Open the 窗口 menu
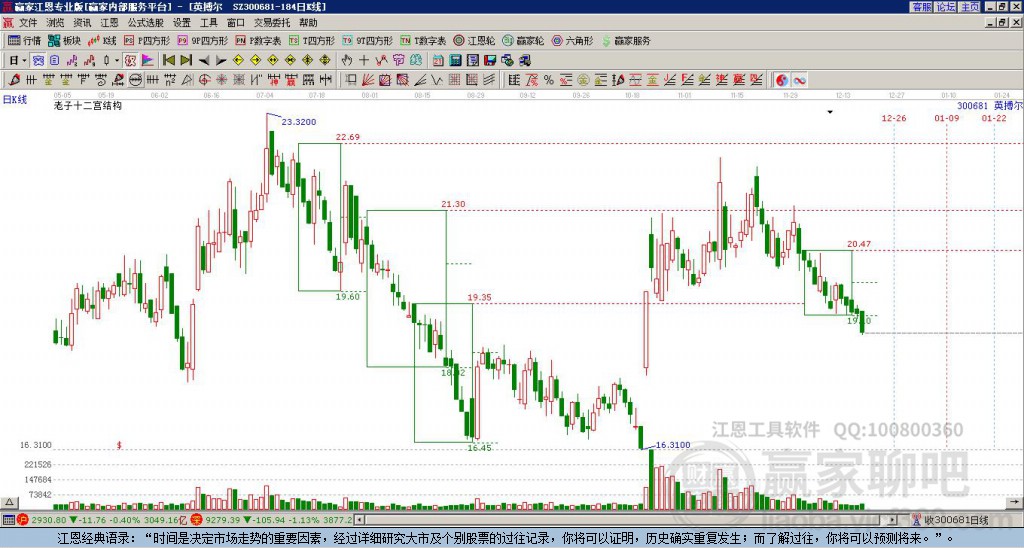This screenshot has width=1024, height=548. (x=236, y=23)
